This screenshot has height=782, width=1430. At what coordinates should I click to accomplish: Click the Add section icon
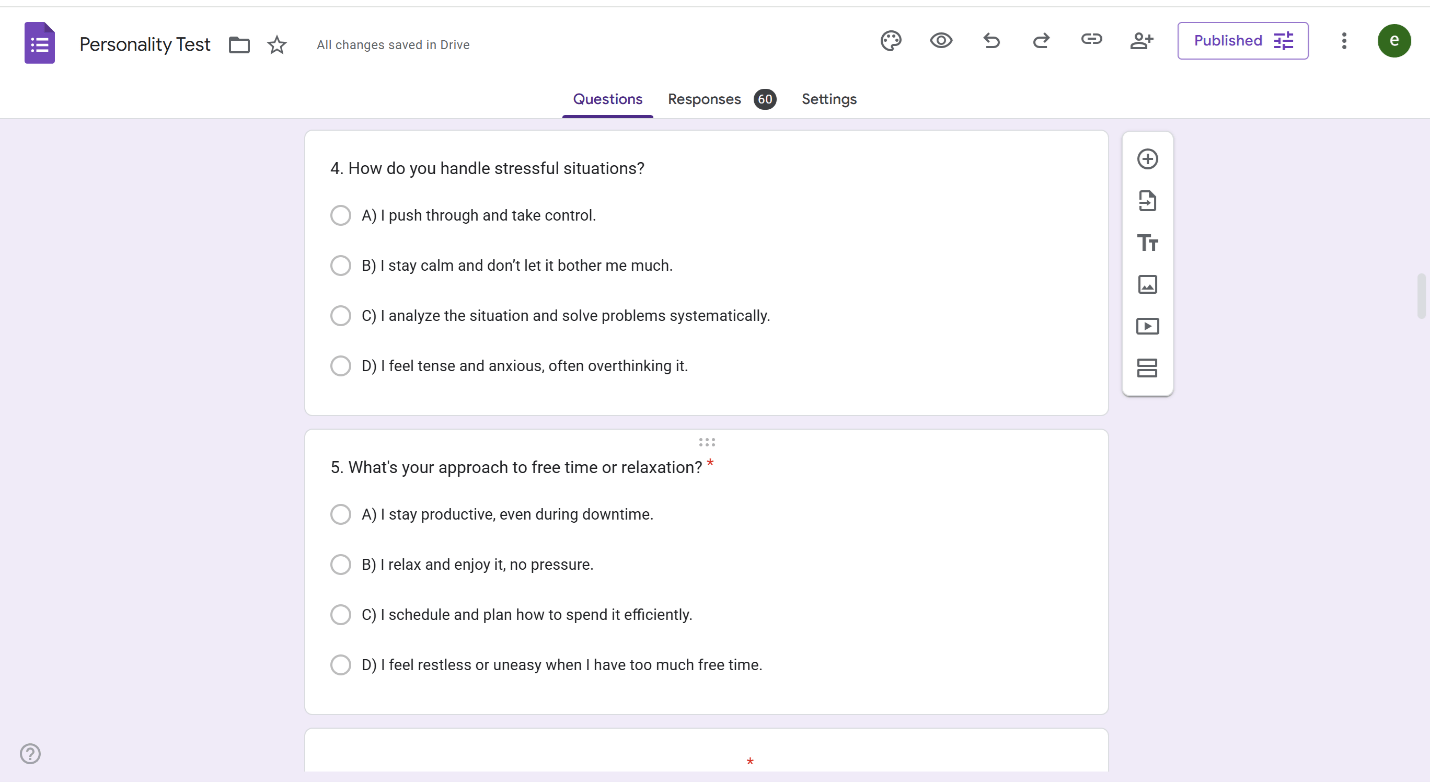tap(1147, 368)
